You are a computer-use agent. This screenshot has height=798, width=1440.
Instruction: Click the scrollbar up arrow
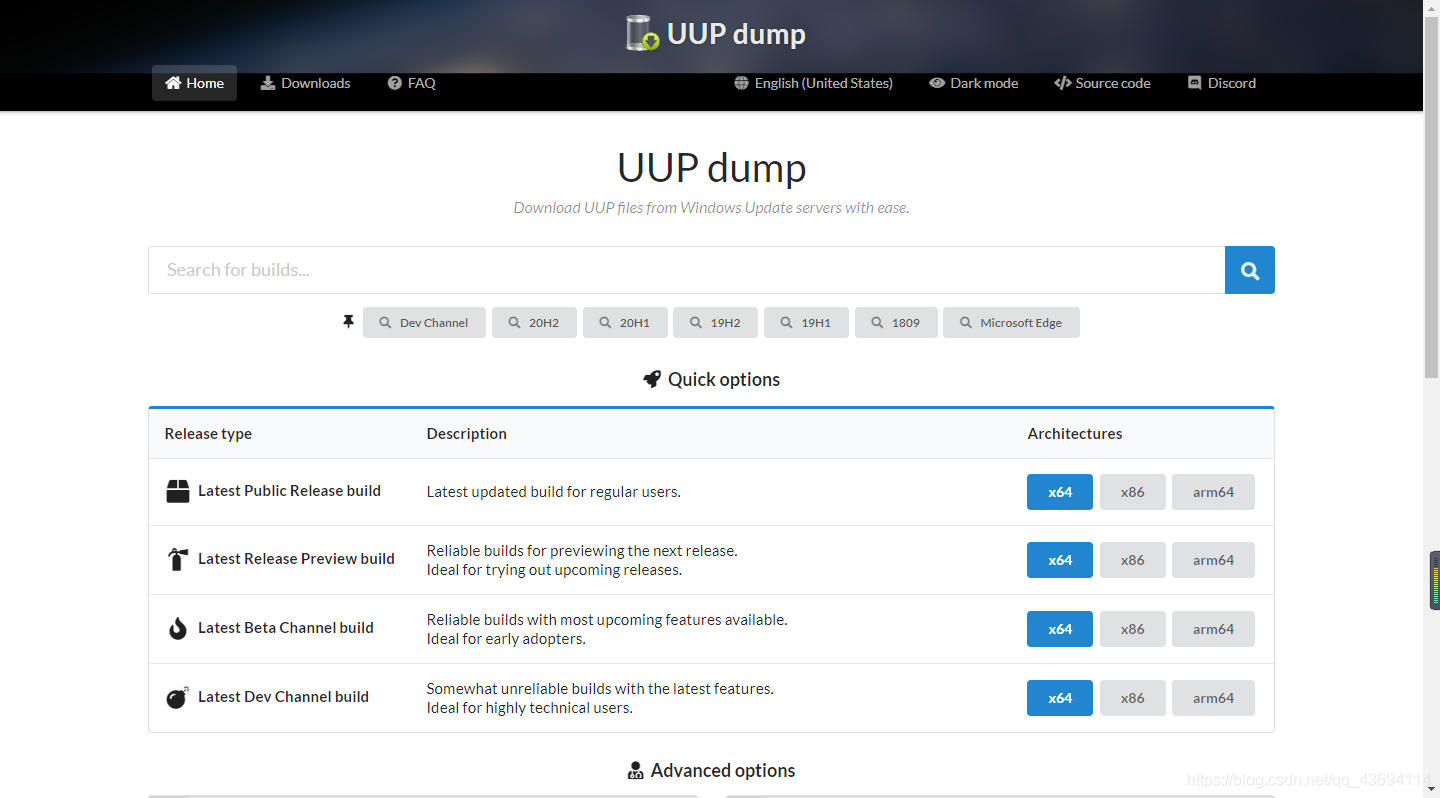(1431, 8)
